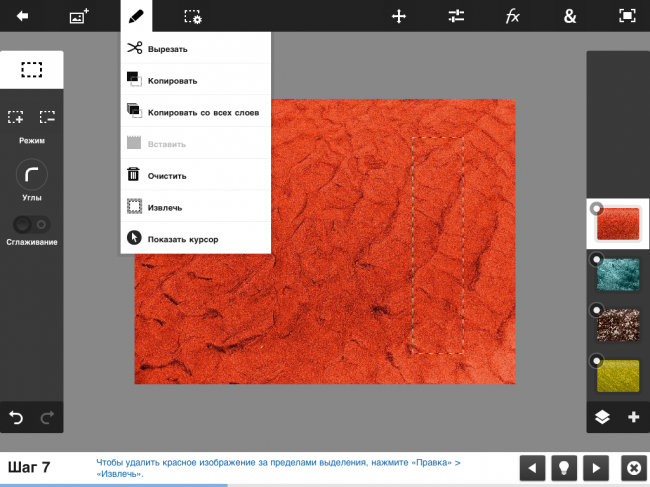Screen dimensions: 650x487
Task: Select the brown texture layer thumbnail
Action: click(x=618, y=324)
